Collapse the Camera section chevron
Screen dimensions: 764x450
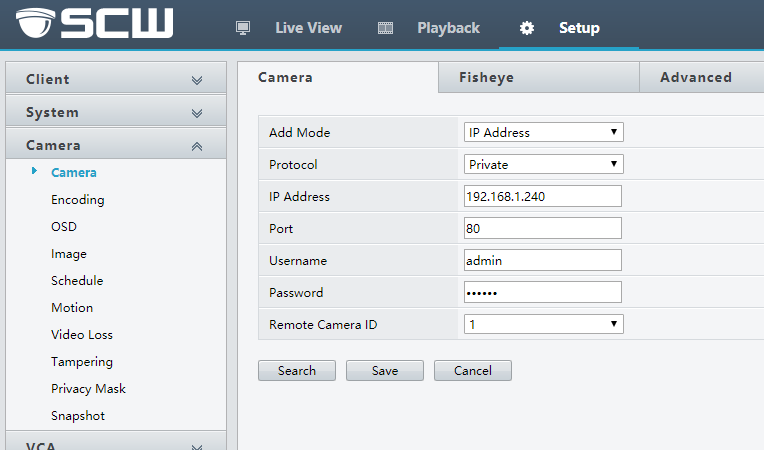(197, 146)
